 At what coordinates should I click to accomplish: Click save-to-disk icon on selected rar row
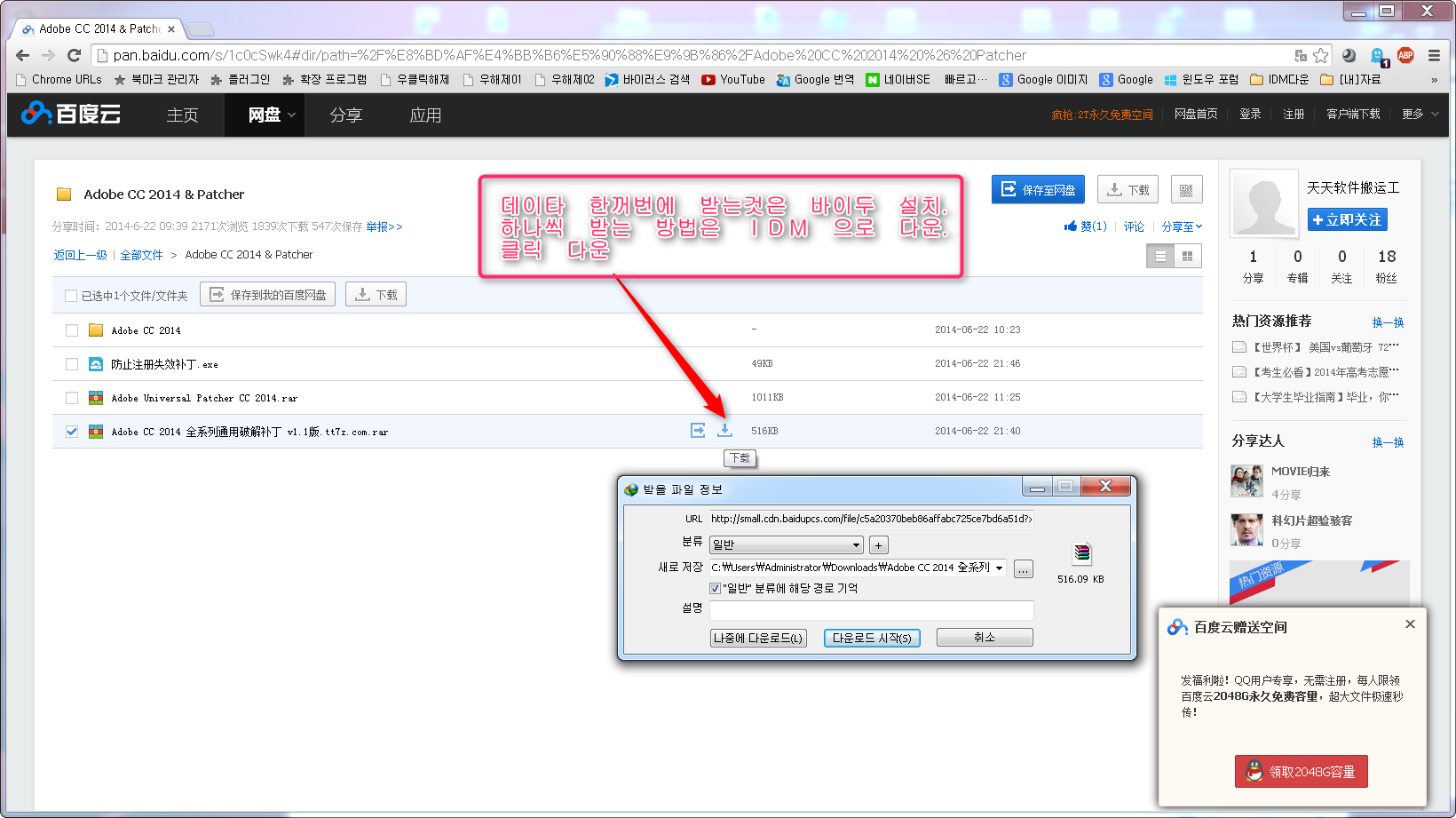click(x=698, y=430)
